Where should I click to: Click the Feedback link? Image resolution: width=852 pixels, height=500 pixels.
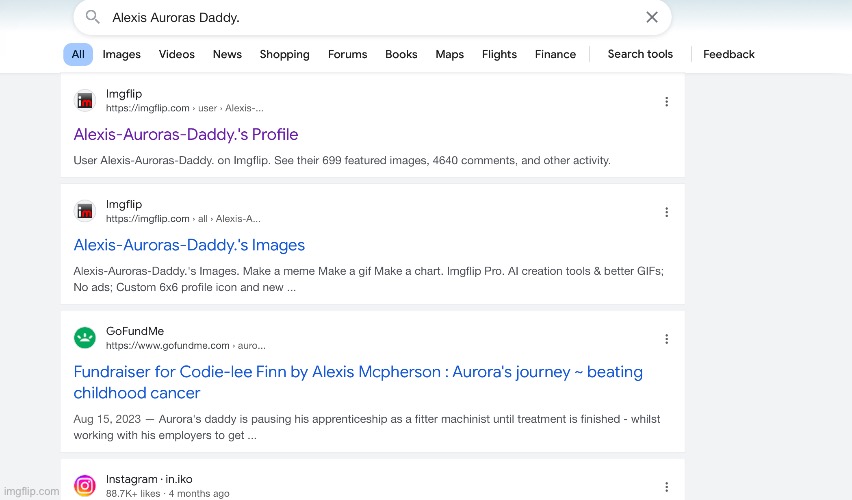click(729, 54)
